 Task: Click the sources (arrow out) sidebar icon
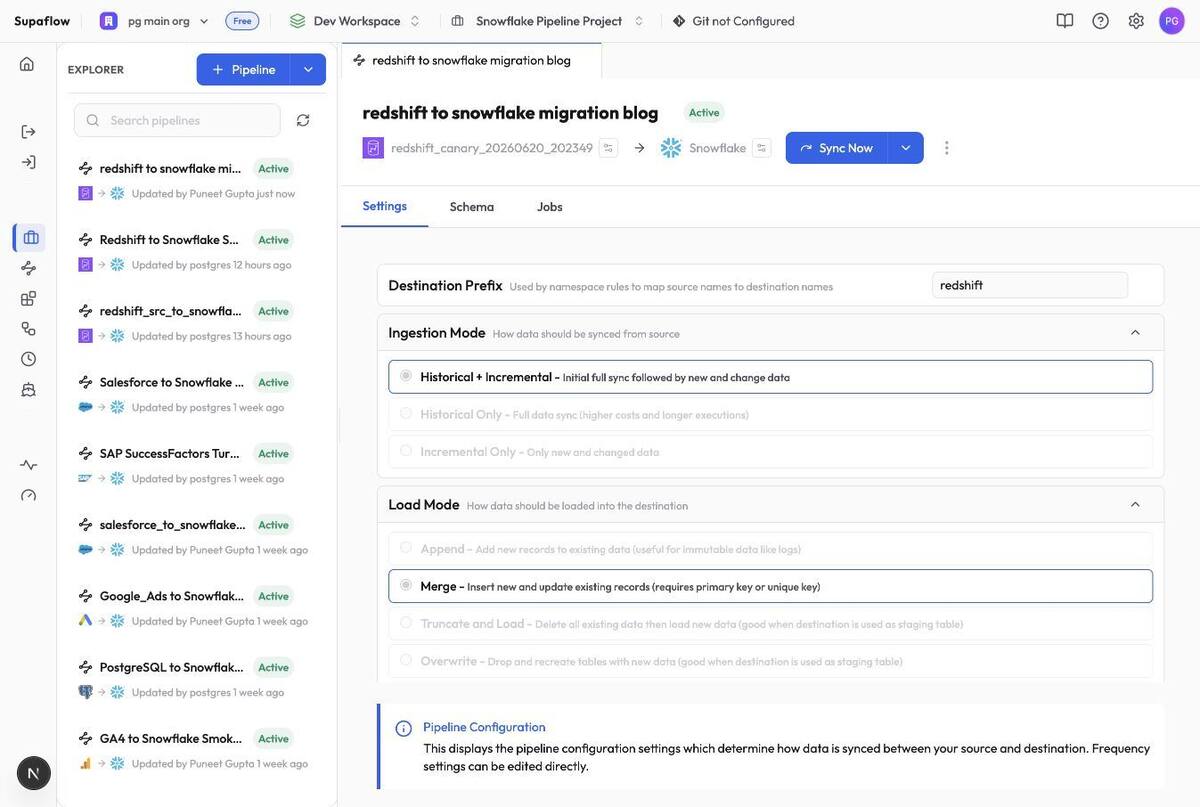click(x=28, y=132)
